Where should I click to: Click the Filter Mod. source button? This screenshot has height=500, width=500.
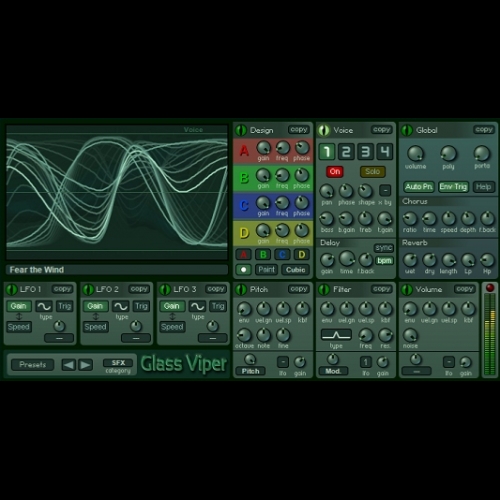click(333, 371)
